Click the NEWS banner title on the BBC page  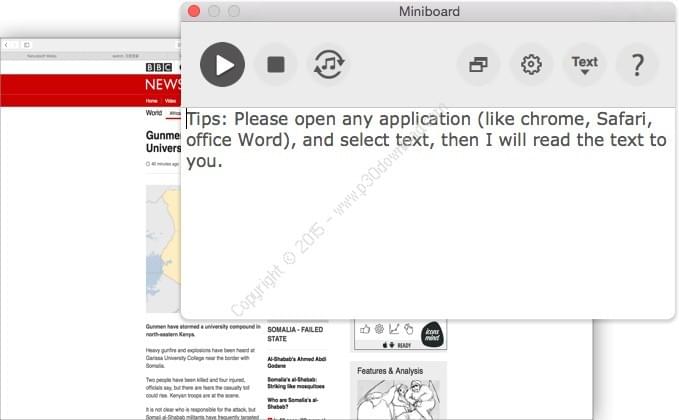163,84
